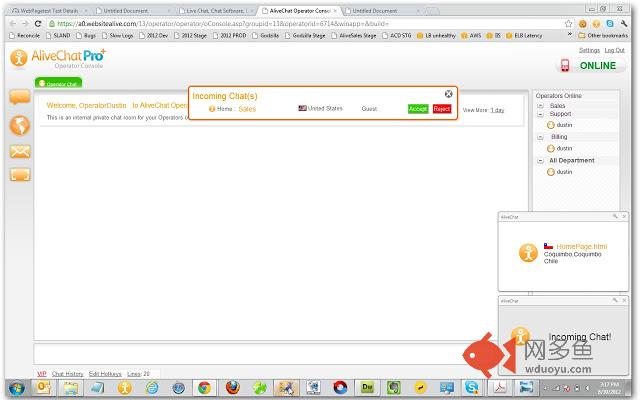Image resolution: width=640 pixels, height=400 pixels.
Task: Open the Other bookmarks folder
Action: pos(603,36)
